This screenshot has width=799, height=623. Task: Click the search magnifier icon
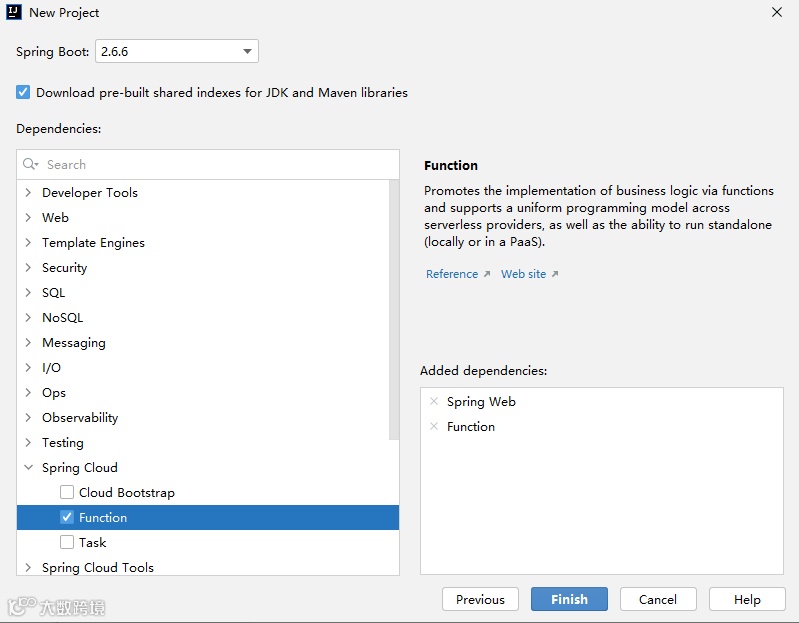30,164
